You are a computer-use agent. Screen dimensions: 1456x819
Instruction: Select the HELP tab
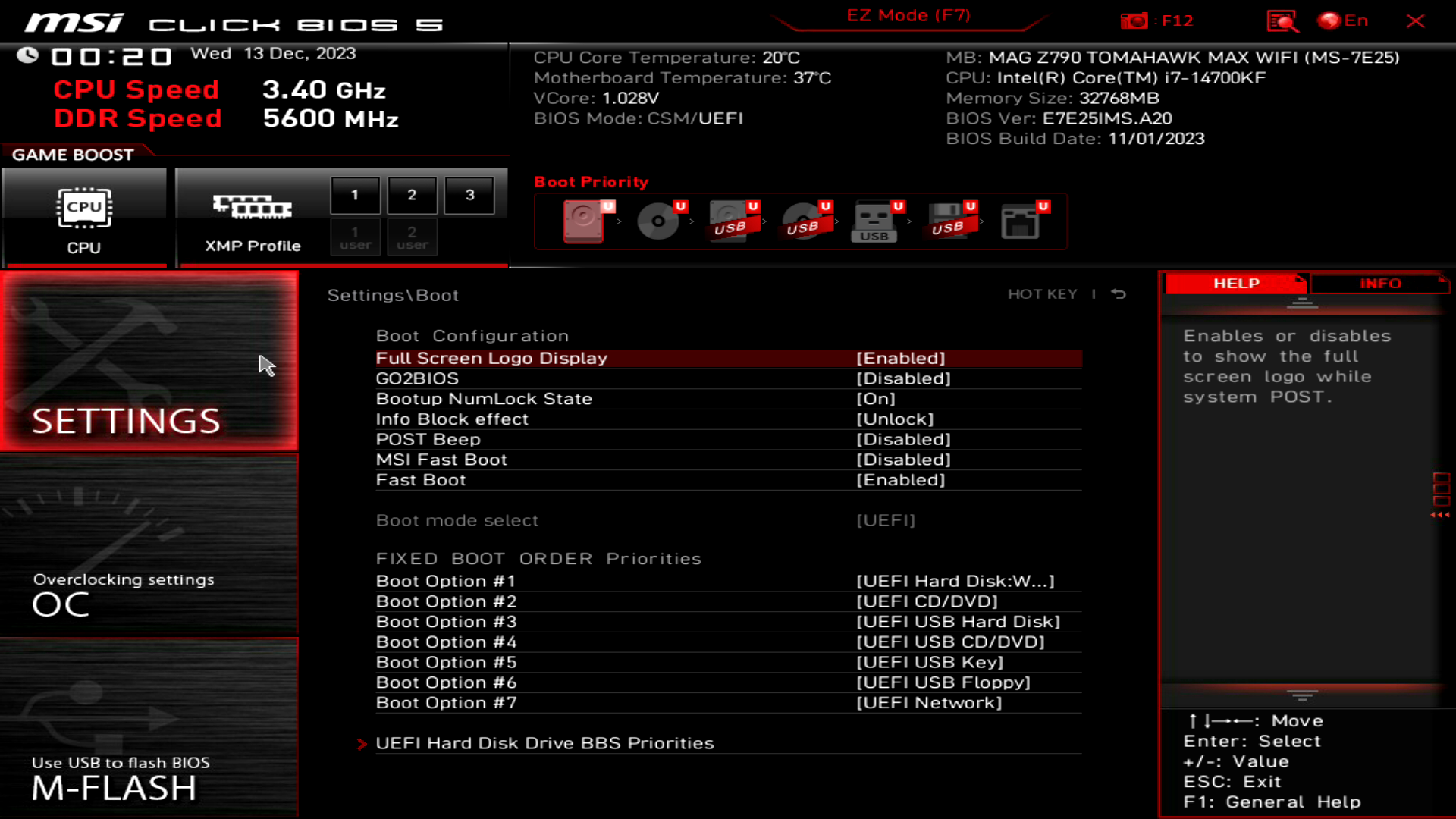(x=1235, y=283)
